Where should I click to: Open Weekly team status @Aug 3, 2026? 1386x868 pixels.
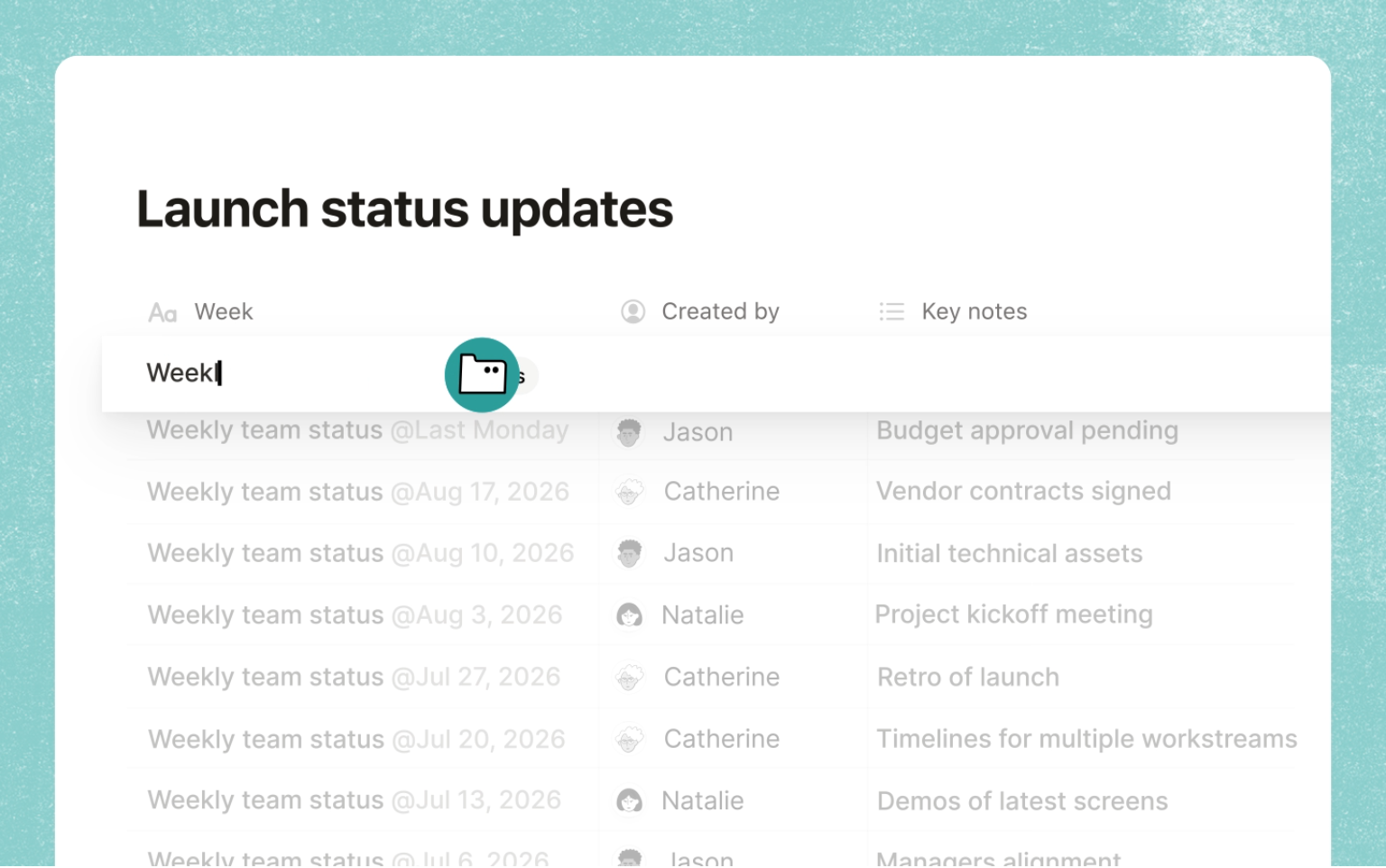[x=355, y=615]
